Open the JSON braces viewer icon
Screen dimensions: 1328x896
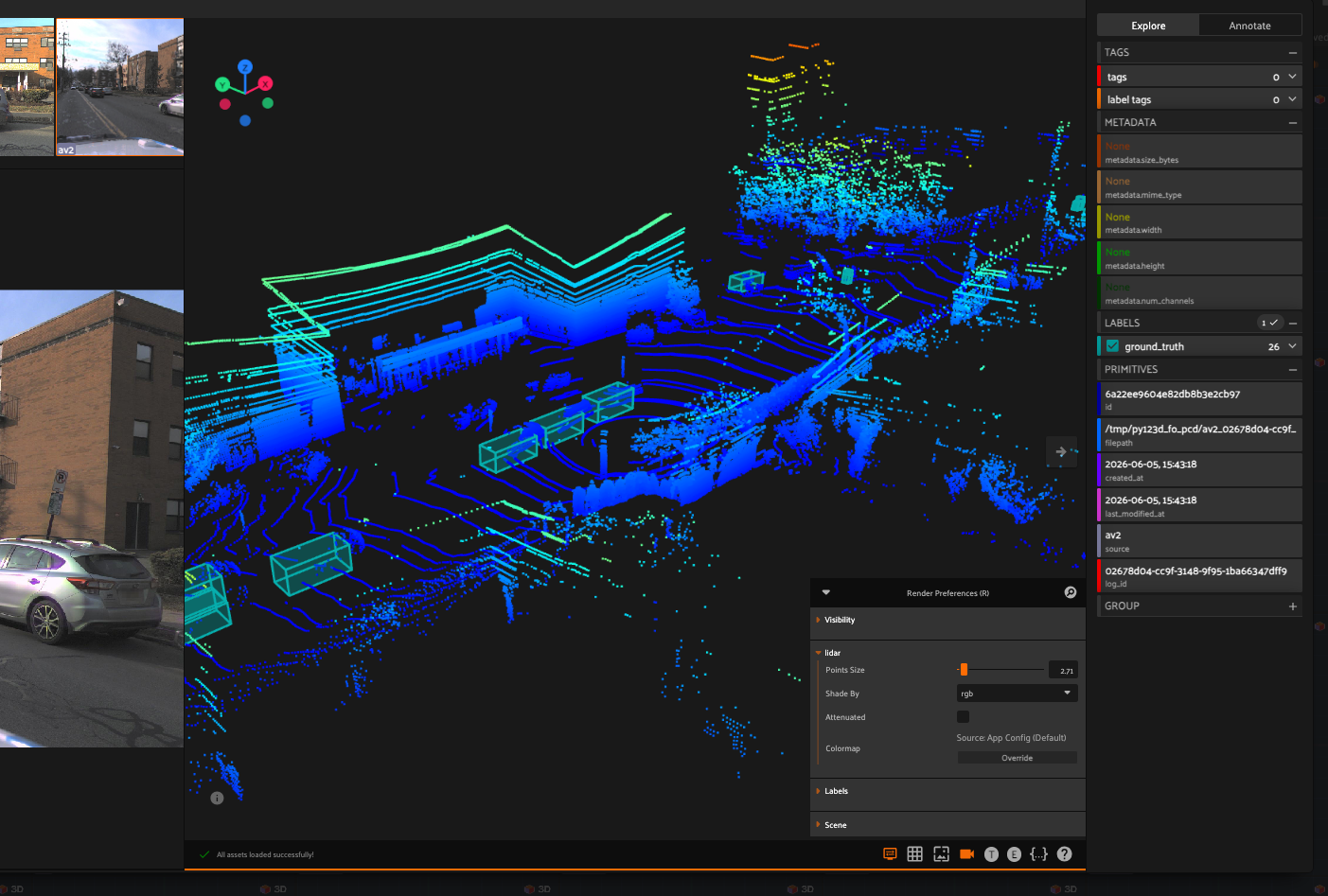coord(1038,854)
